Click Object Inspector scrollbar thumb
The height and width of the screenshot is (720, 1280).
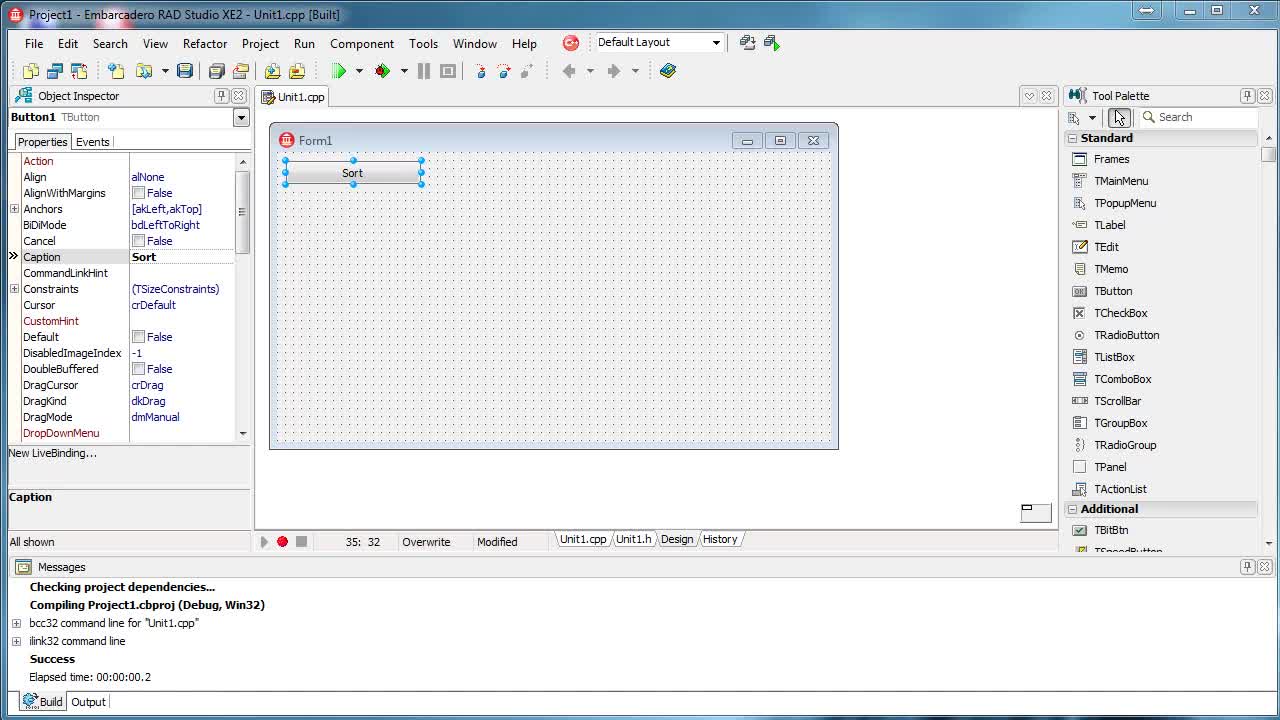pos(242,211)
